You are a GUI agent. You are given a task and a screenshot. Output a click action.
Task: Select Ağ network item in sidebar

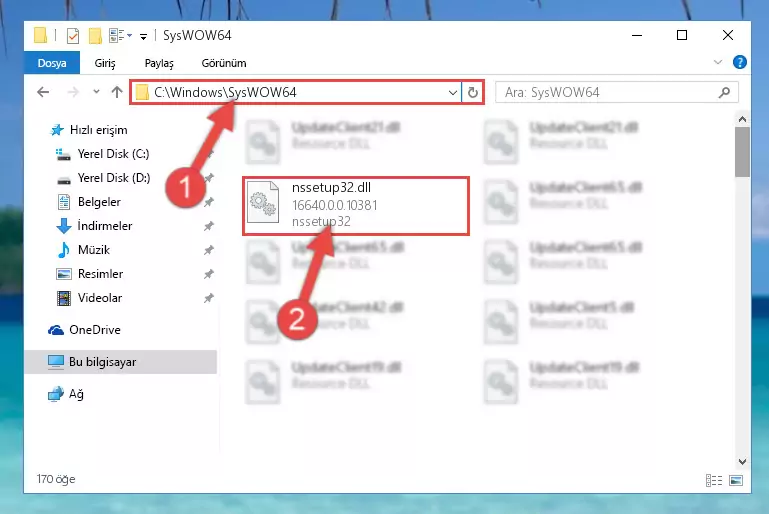click(x=76, y=394)
